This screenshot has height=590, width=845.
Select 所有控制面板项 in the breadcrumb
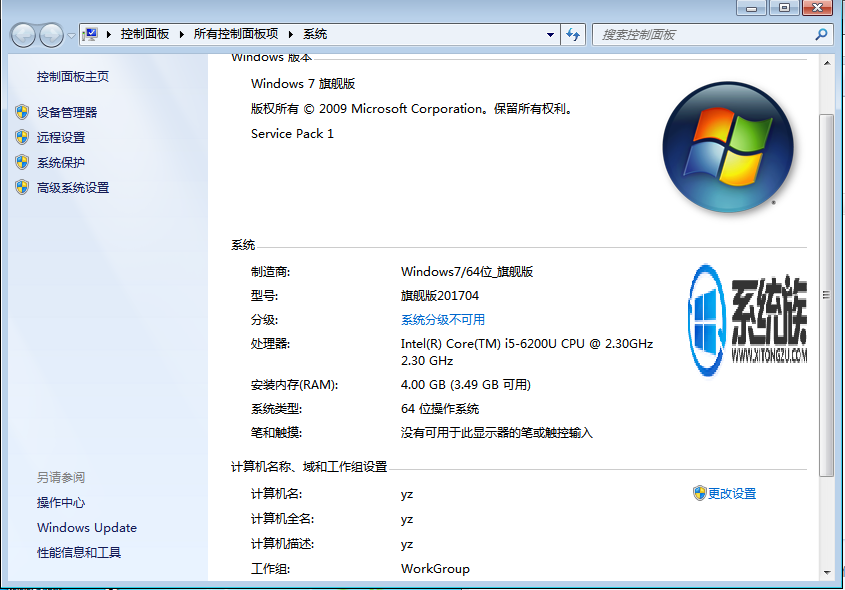click(236, 34)
